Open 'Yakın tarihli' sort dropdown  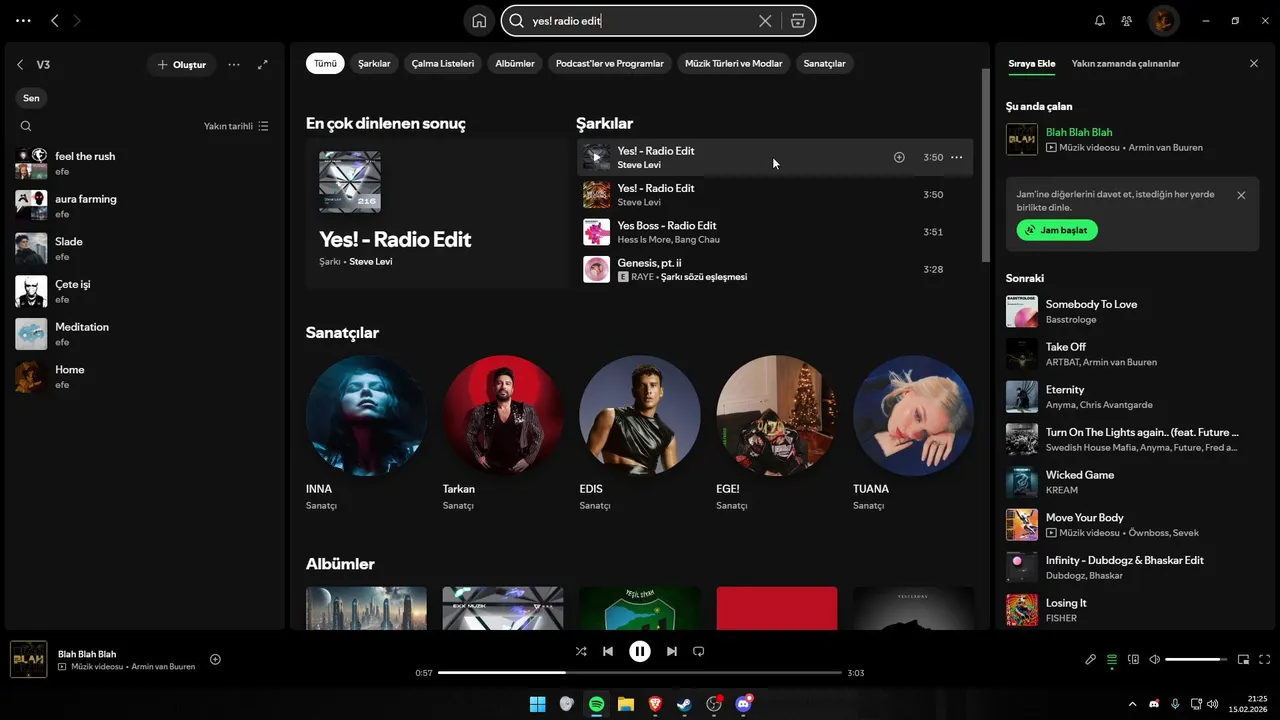click(x=236, y=126)
